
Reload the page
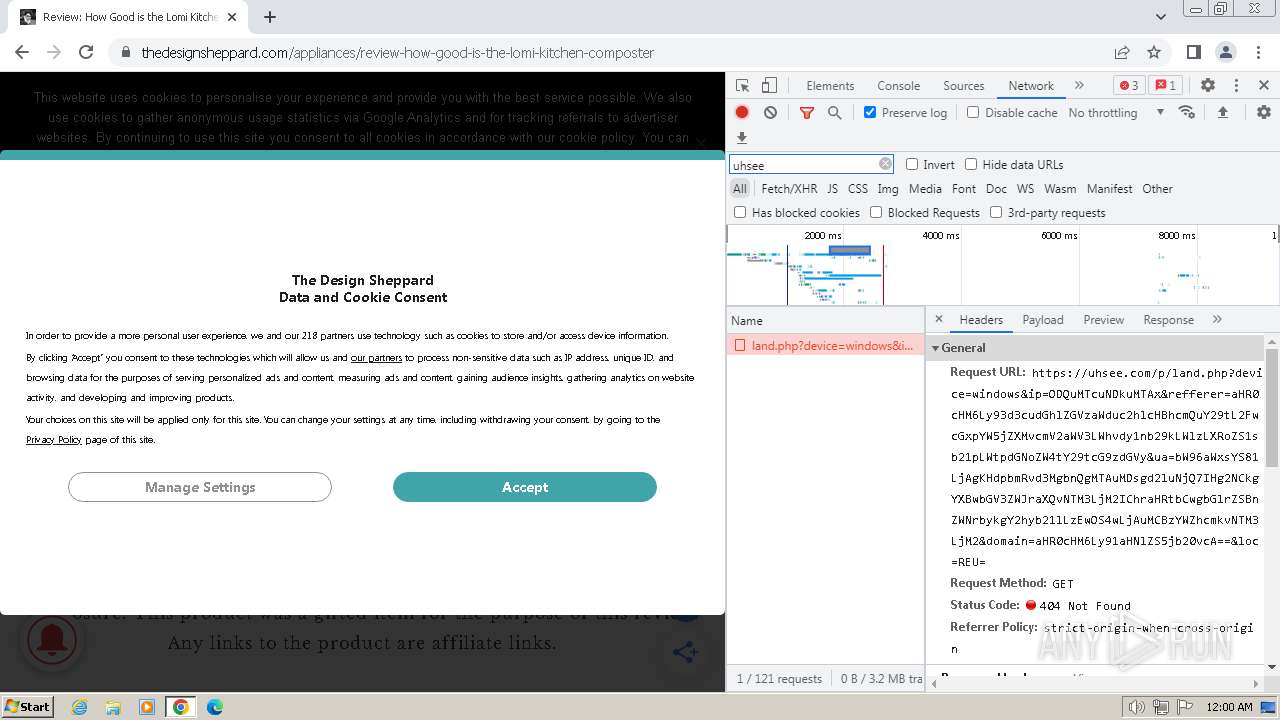pyautogui.click(x=86, y=52)
